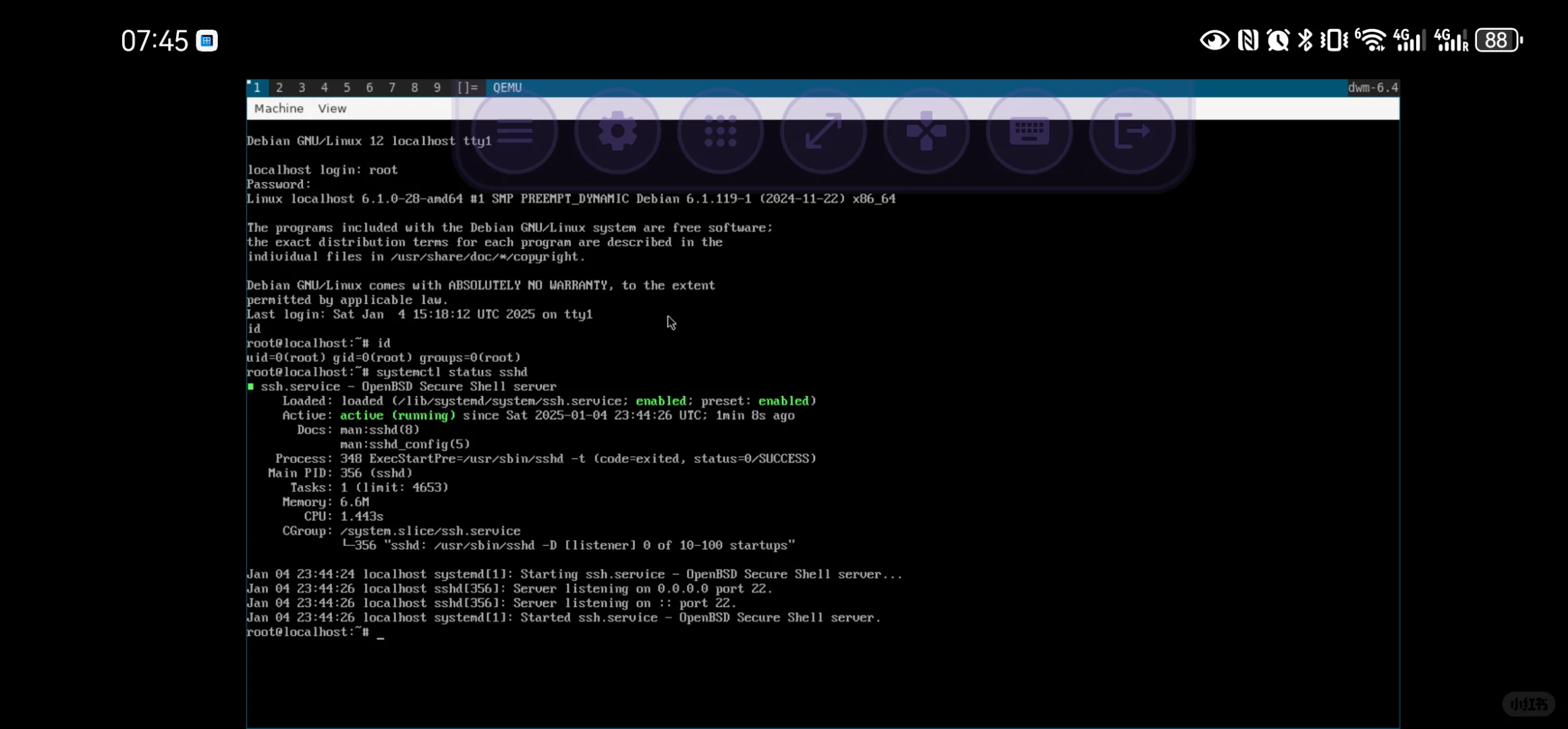This screenshot has height=729, width=1568.
Task: Tap the exit session overlay button
Action: pos(1132,132)
